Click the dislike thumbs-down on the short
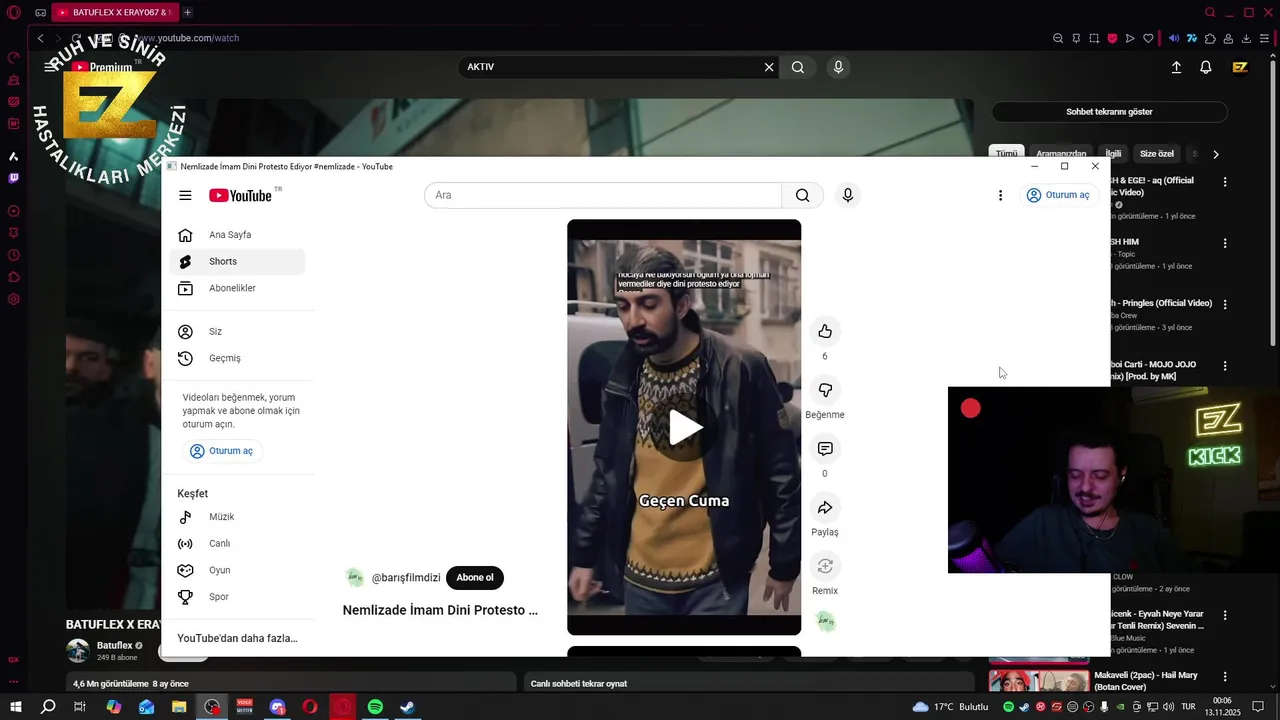Image resolution: width=1280 pixels, height=720 pixels. pyautogui.click(x=825, y=390)
